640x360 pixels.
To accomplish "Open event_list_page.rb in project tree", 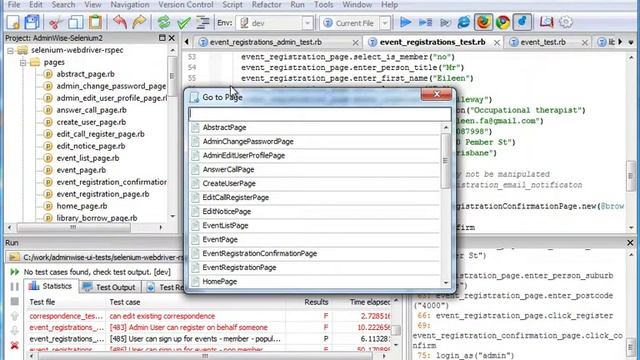I will [x=88, y=158].
